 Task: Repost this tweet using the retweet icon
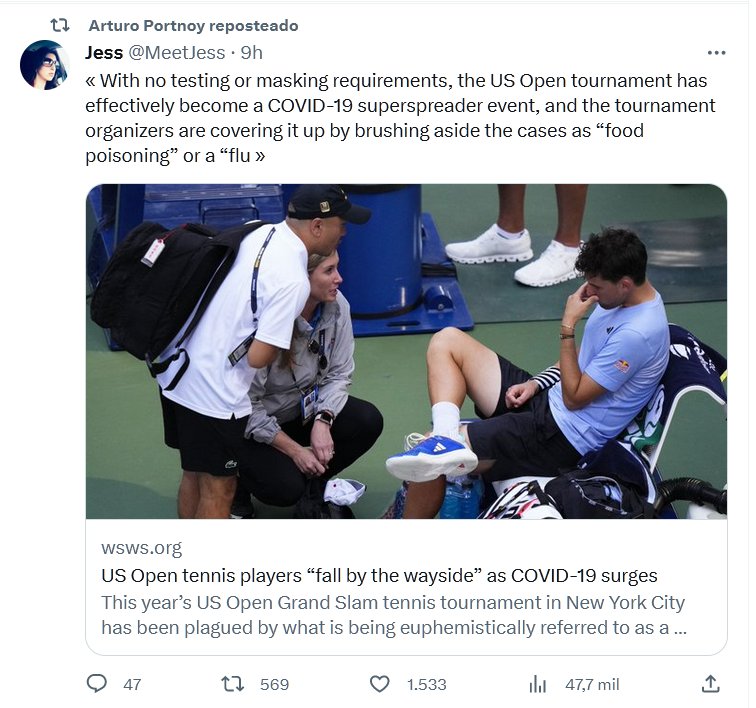coord(232,684)
